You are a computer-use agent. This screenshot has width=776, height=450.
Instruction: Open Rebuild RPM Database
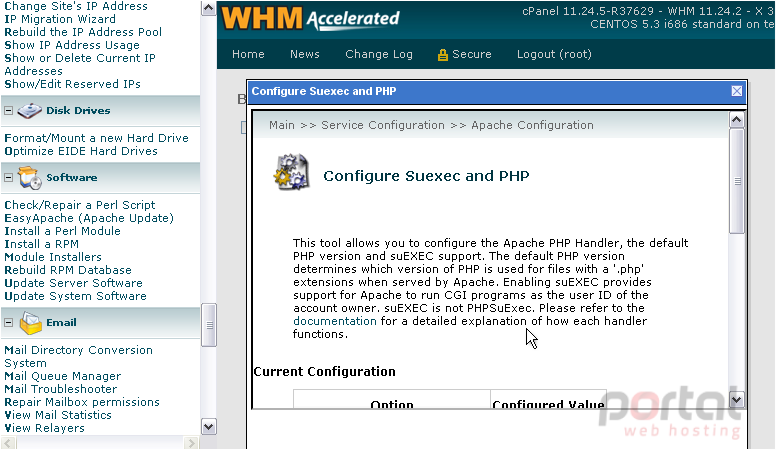click(x=68, y=270)
